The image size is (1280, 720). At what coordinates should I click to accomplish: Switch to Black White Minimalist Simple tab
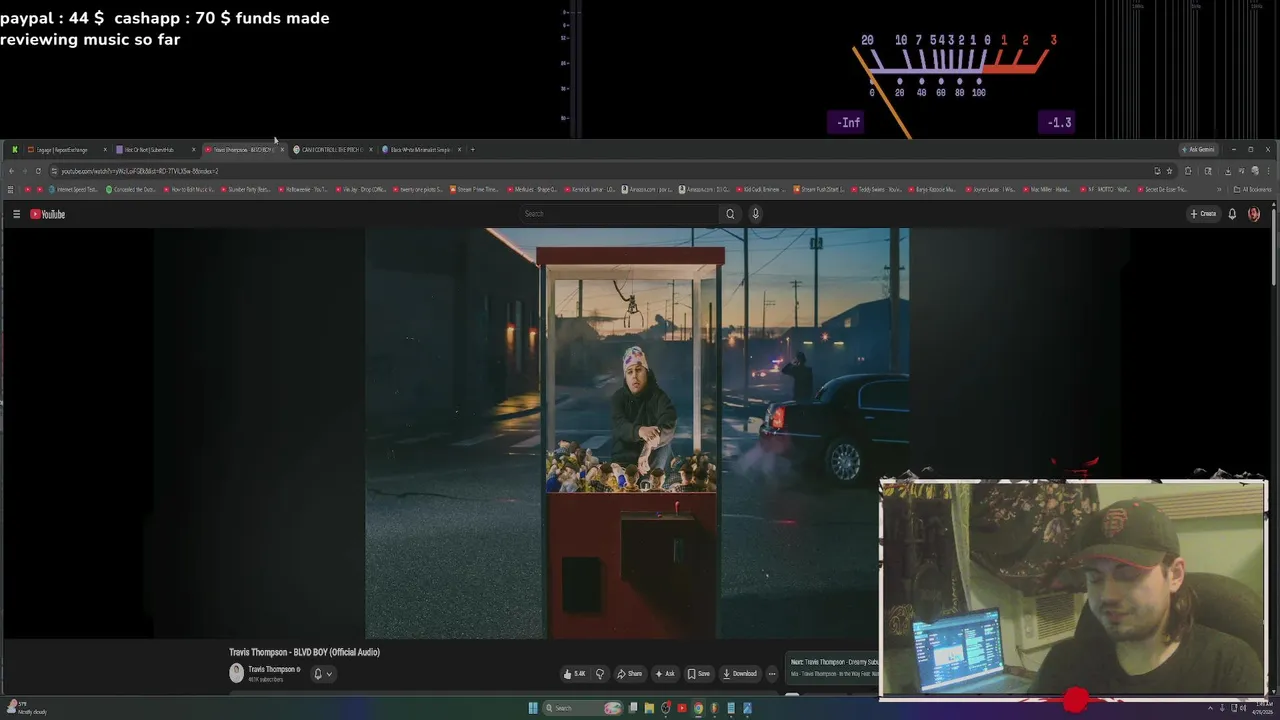(x=420, y=150)
